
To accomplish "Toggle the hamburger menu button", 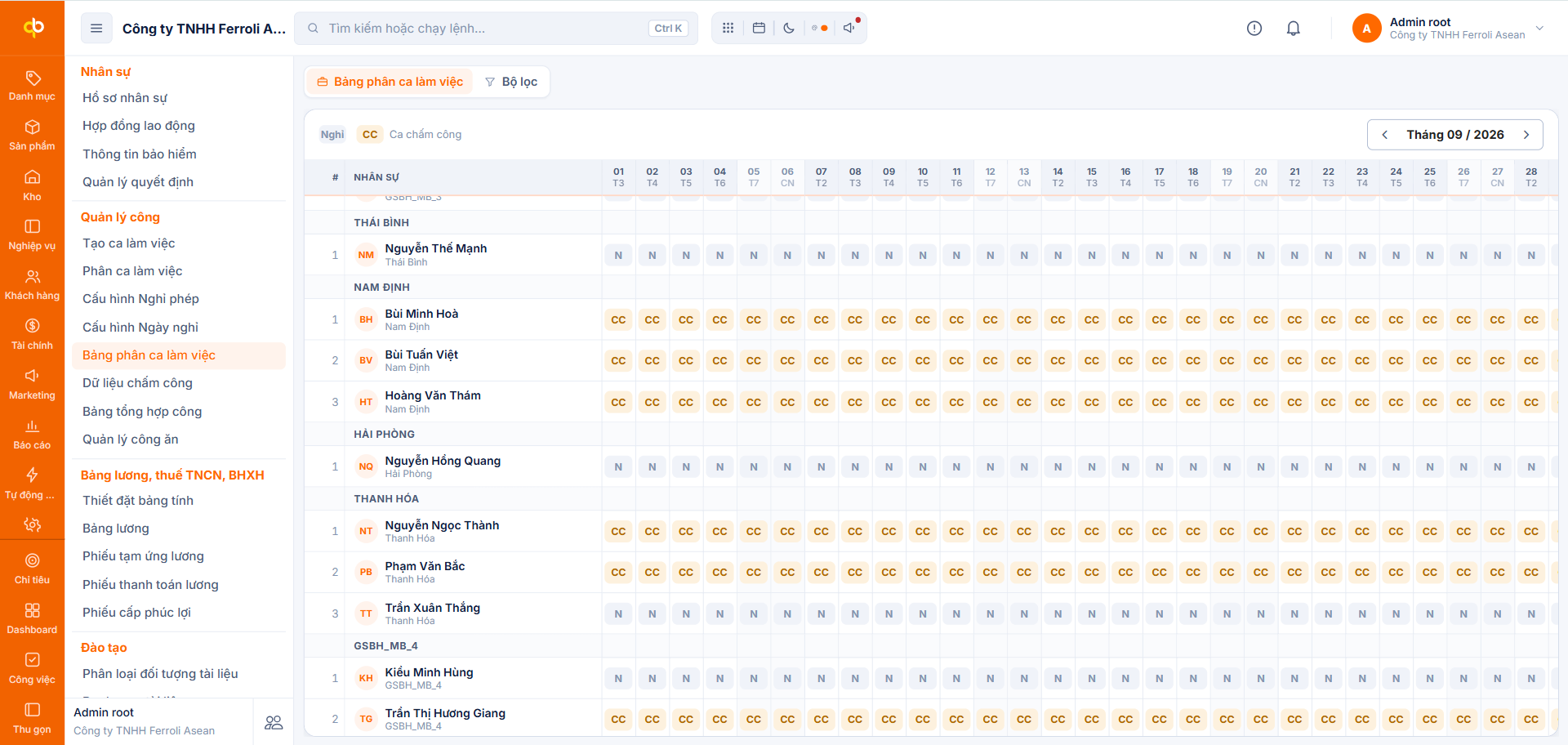I will click(96, 29).
